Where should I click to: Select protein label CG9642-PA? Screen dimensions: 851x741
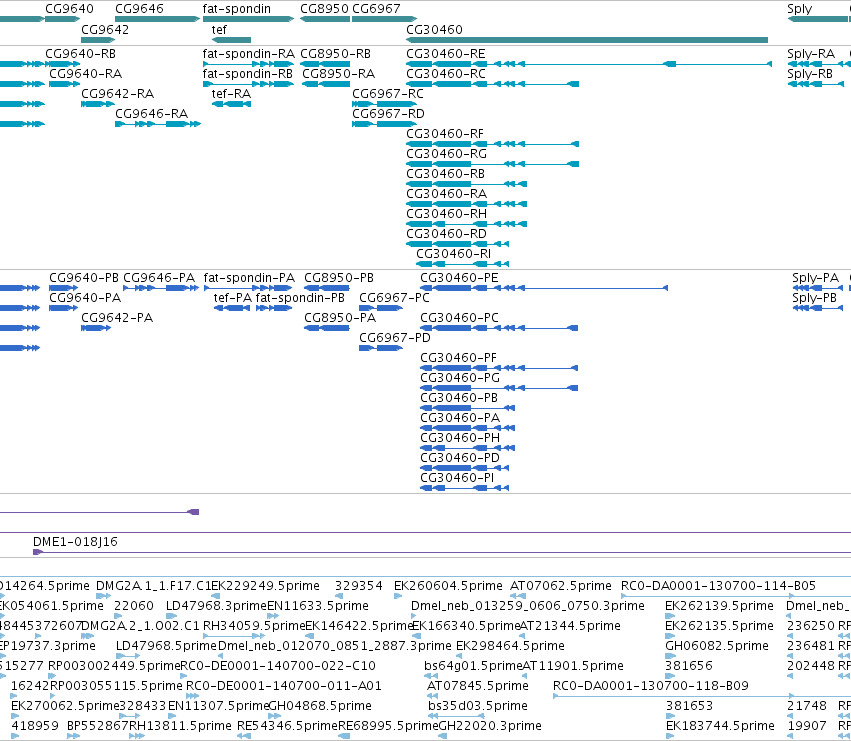tap(117, 318)
